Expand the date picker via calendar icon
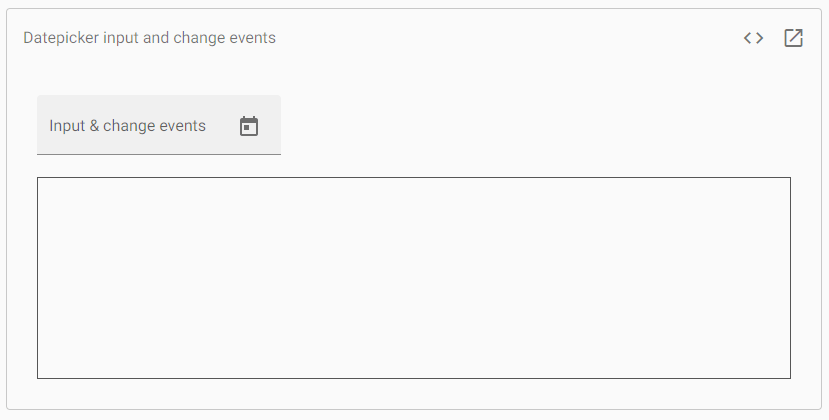This screenshot has height=420, width=829. [x=248, y=126]
